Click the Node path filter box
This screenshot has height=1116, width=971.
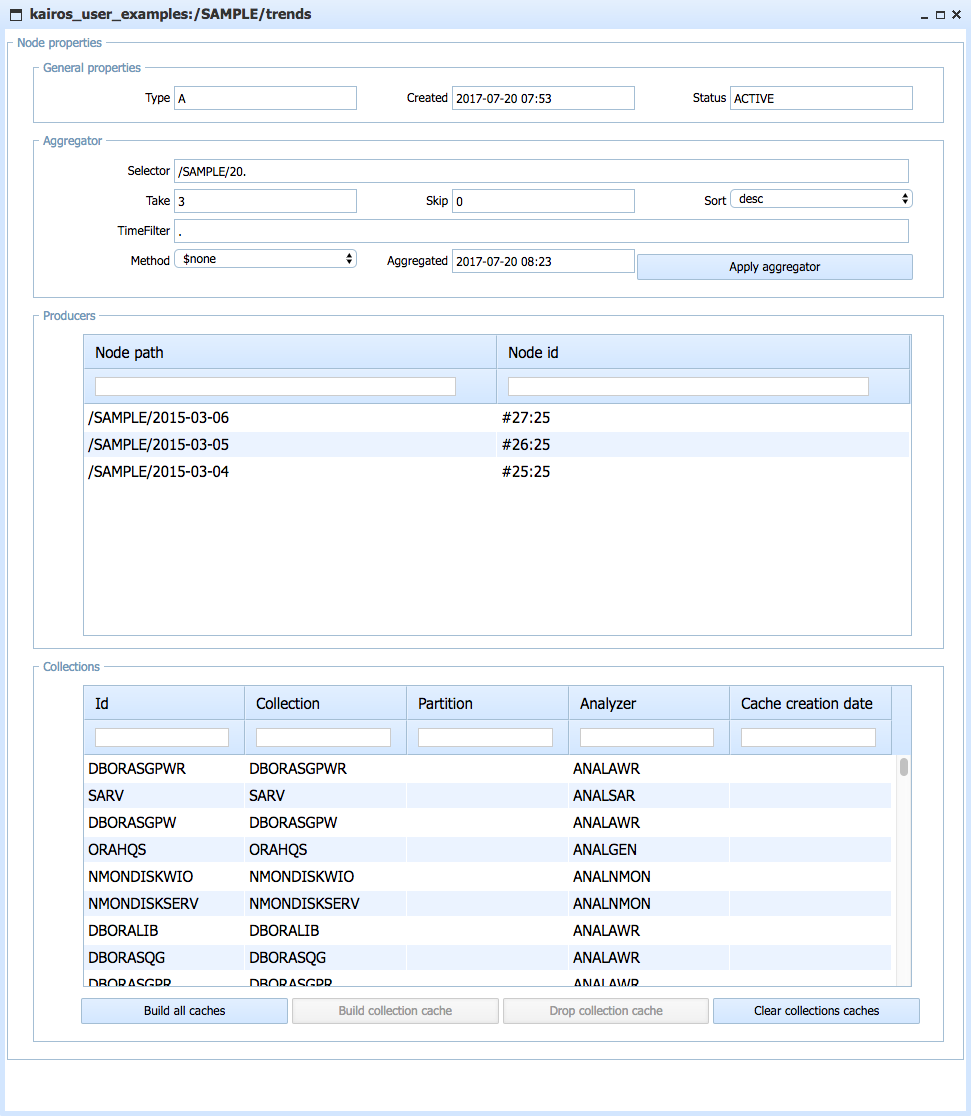click(x=275, y=386)
